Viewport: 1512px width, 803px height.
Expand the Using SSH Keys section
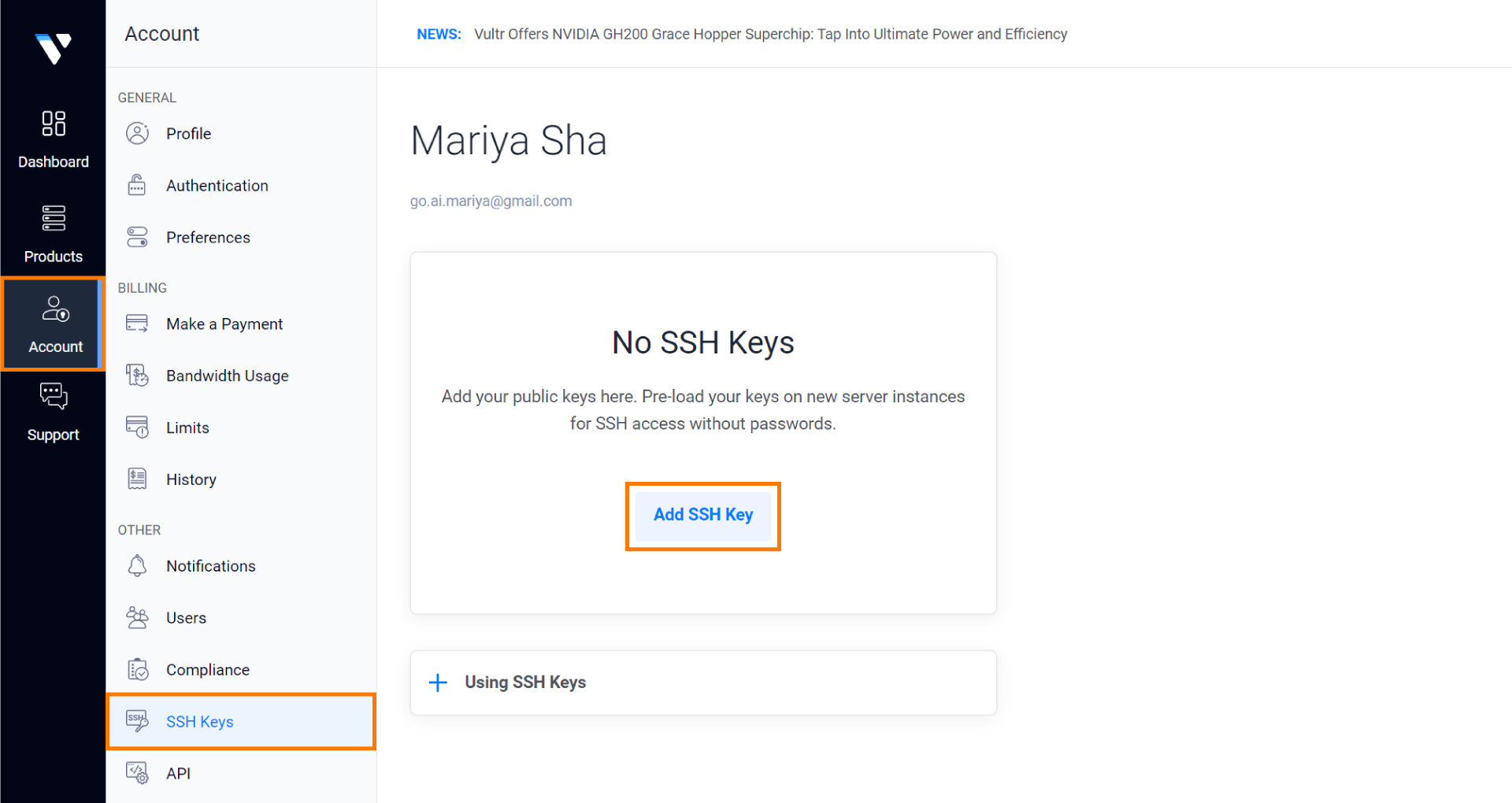pos(703,683)
